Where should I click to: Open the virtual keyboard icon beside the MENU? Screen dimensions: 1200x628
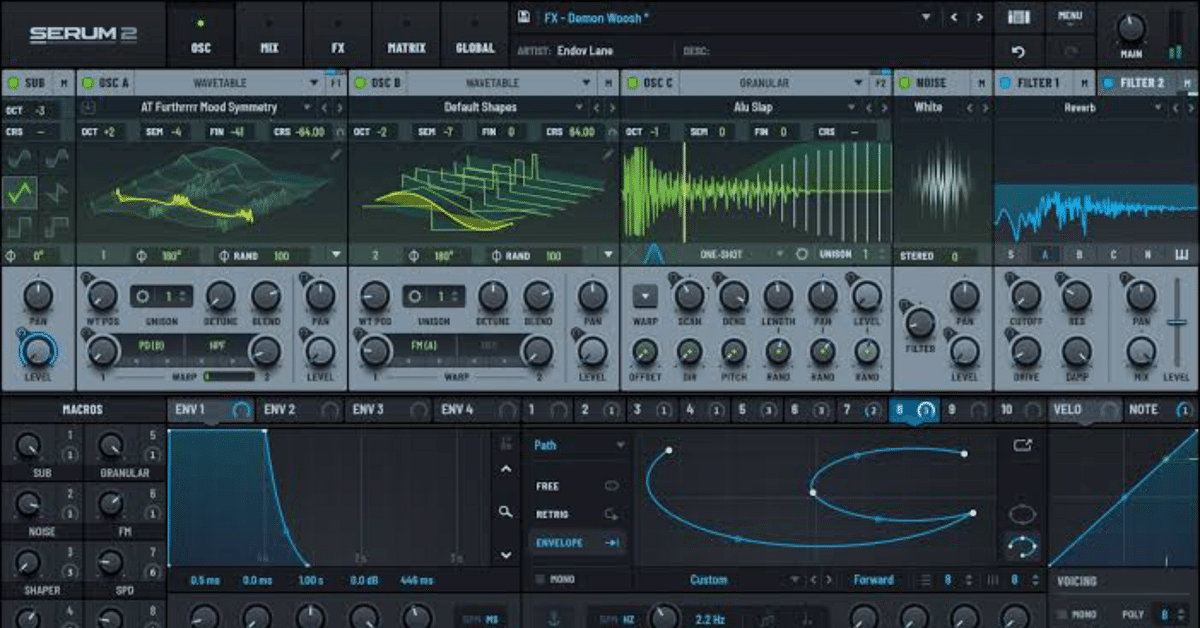pos(1017,15)
